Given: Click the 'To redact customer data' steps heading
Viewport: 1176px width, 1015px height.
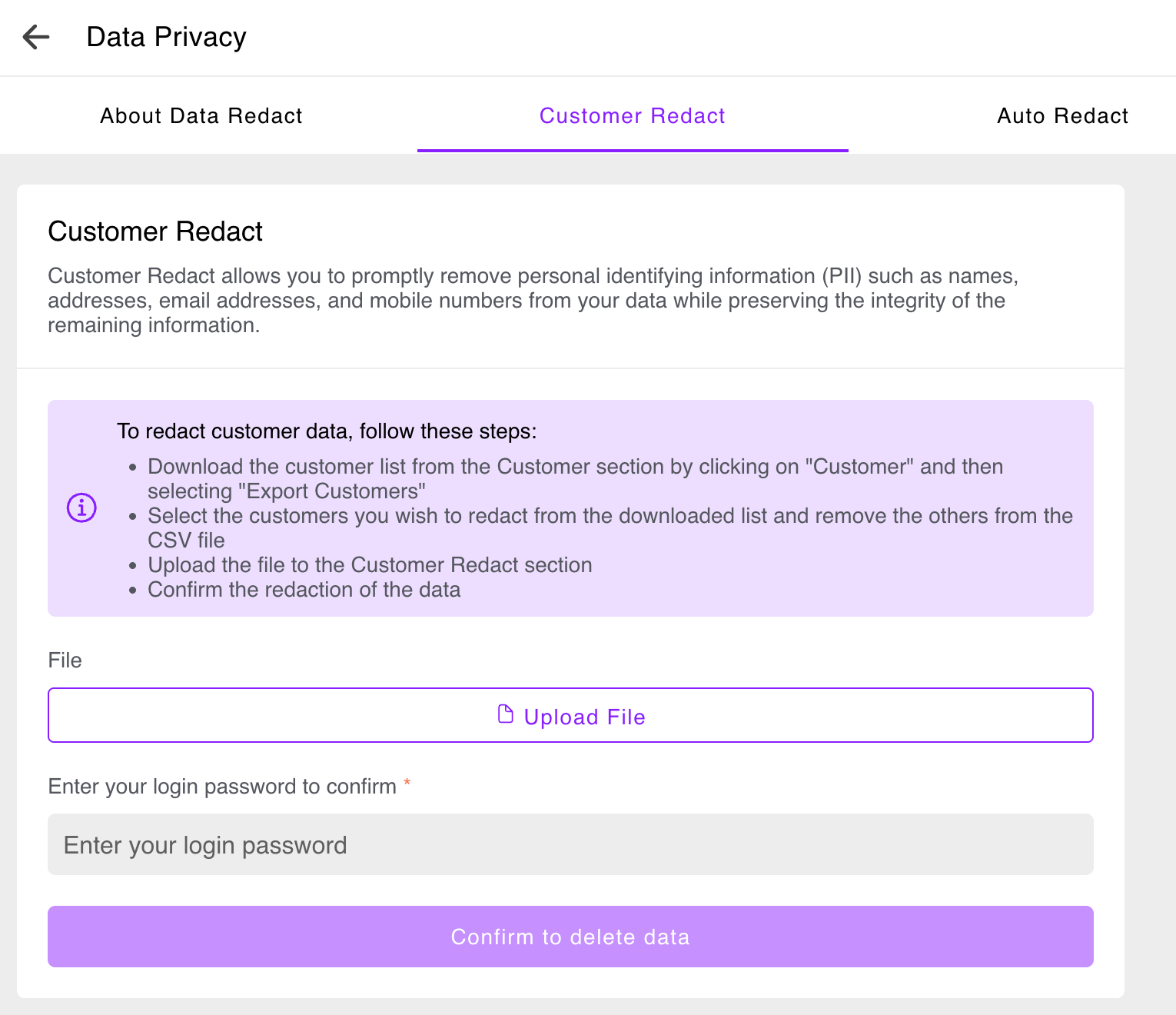Looking at the screenshot, I should [x=327, y=431].
